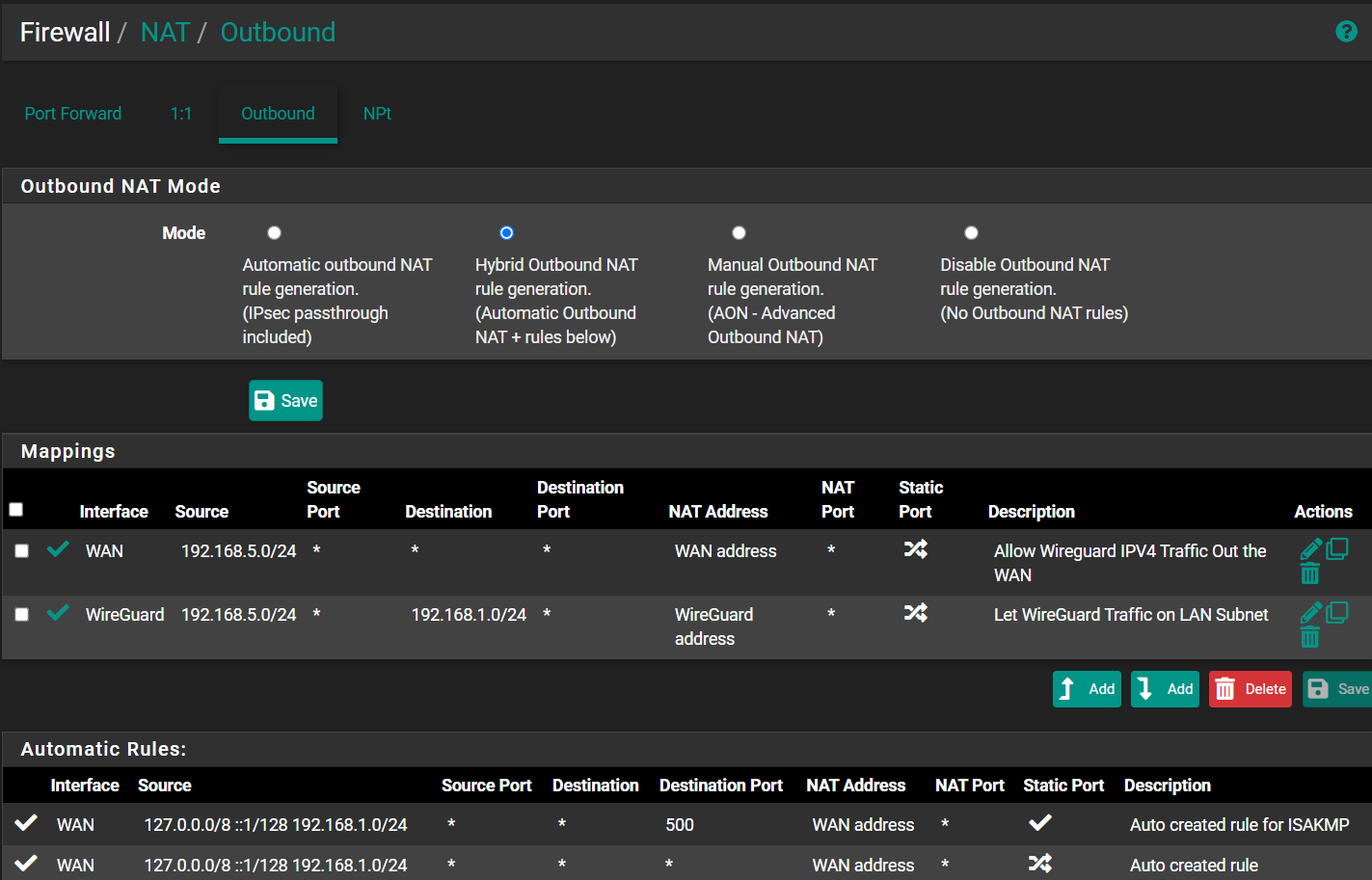Open the Outbound tab

pos(278,114)
